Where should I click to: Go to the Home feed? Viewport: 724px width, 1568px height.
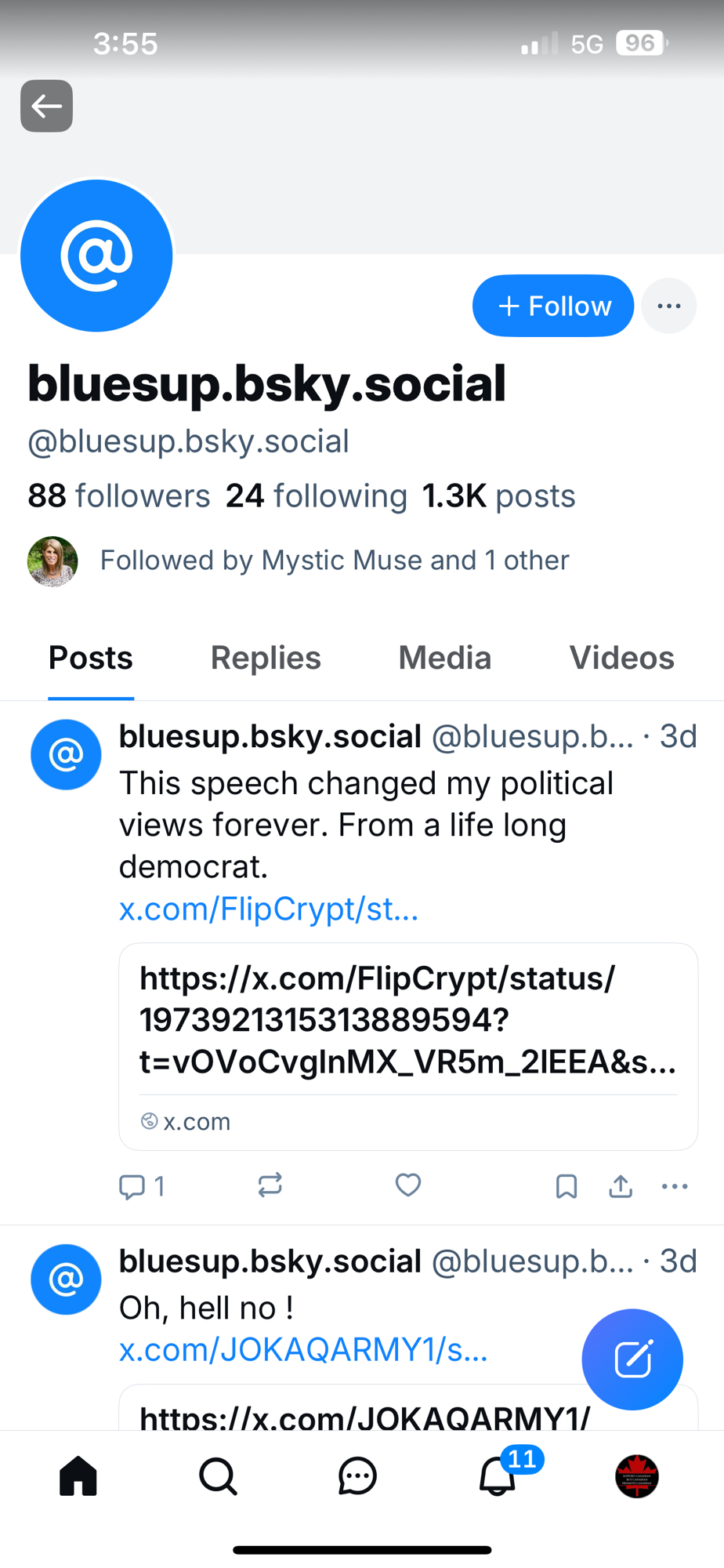[78, 1476]
